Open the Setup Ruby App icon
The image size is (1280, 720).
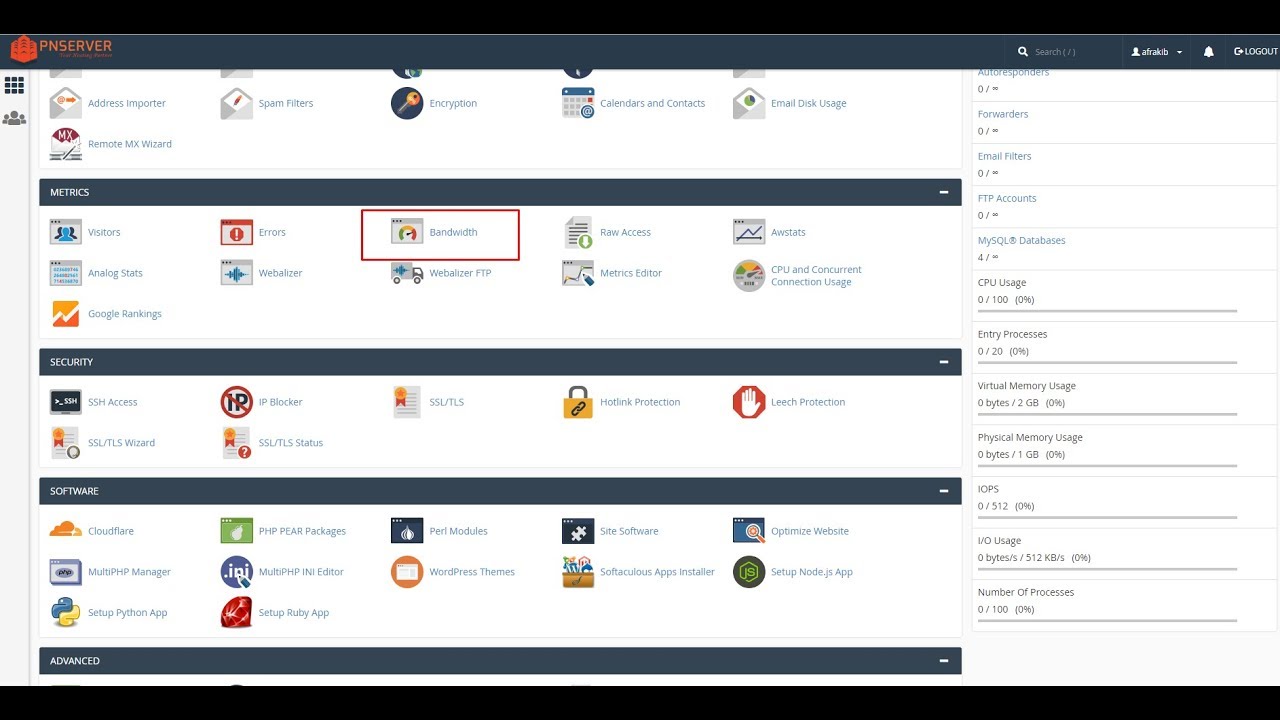click(237, 613)
